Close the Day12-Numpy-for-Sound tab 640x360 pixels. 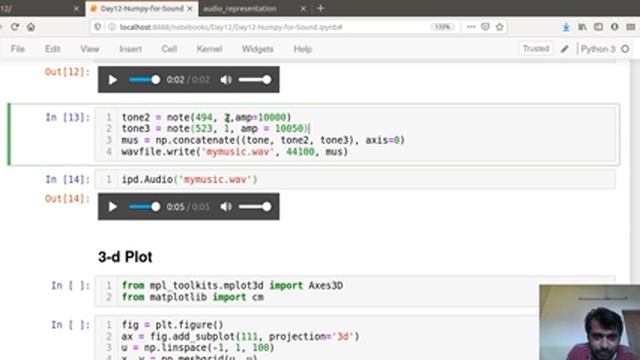(190, 9)
